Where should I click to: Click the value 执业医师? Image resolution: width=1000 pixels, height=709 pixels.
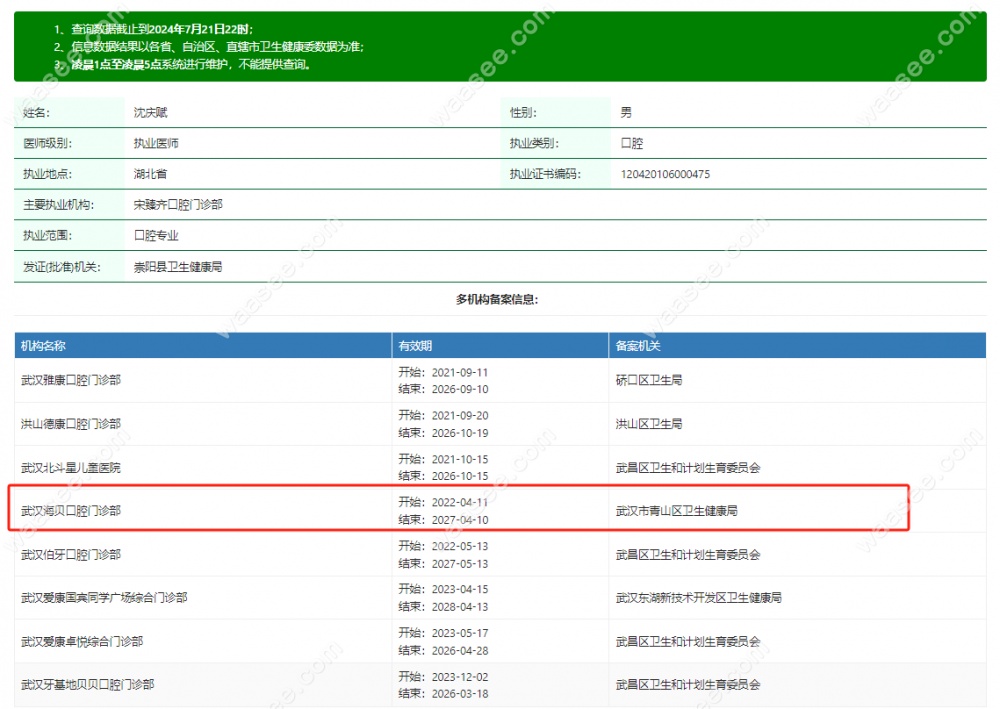click(156, 143)
